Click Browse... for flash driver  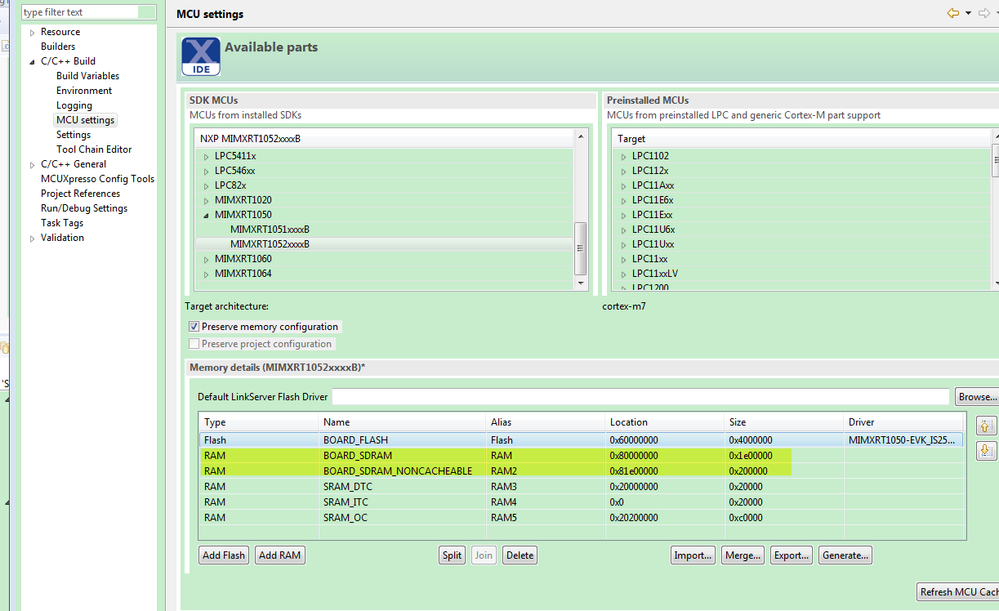(977, 396)
